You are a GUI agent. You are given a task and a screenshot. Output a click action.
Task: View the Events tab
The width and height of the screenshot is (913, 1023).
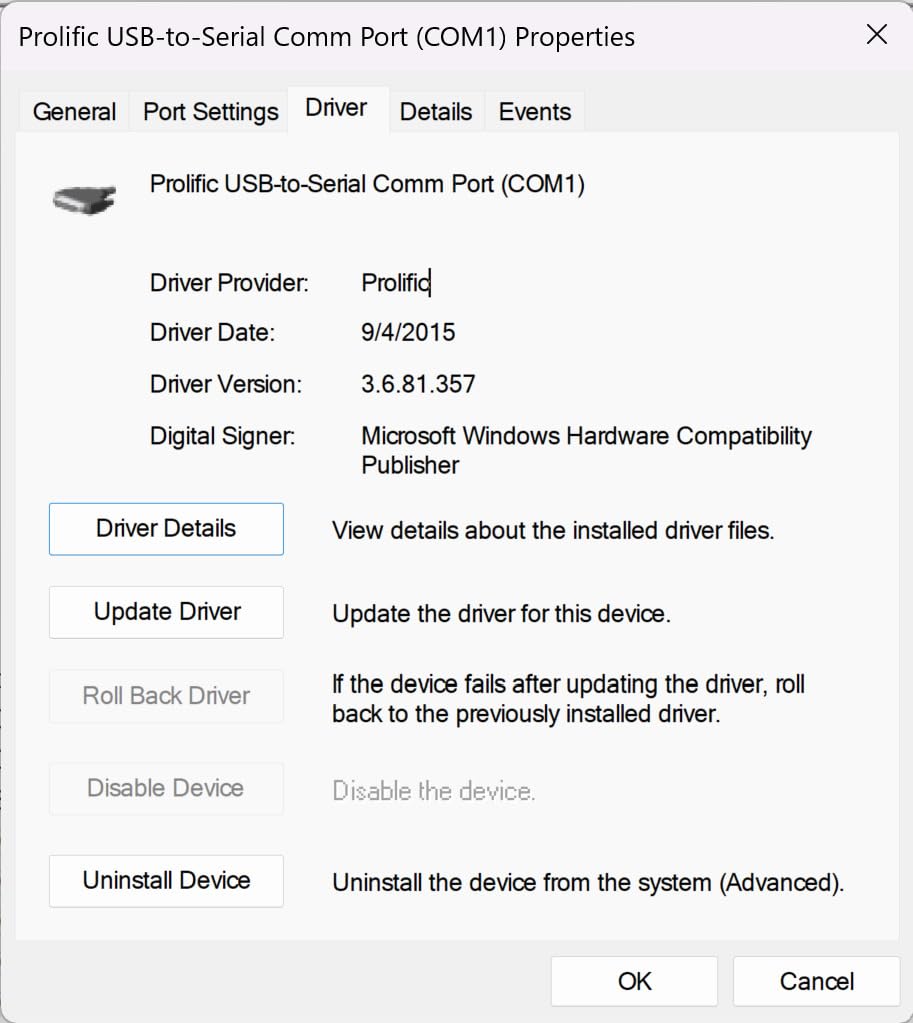pyautogui.click(x=534, y=112)
